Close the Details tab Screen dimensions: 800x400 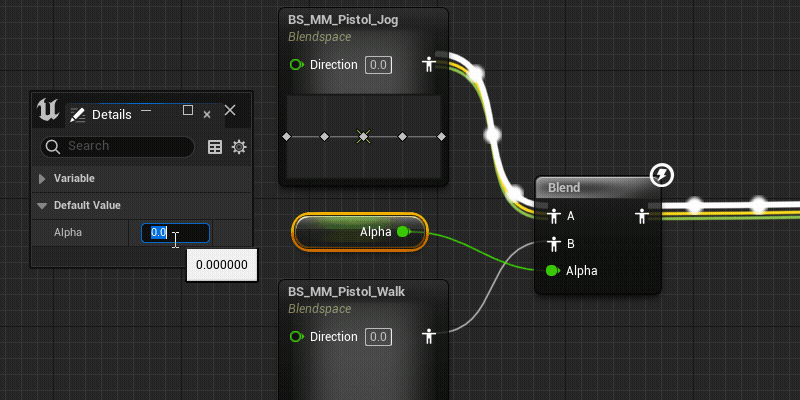[207, 115]
